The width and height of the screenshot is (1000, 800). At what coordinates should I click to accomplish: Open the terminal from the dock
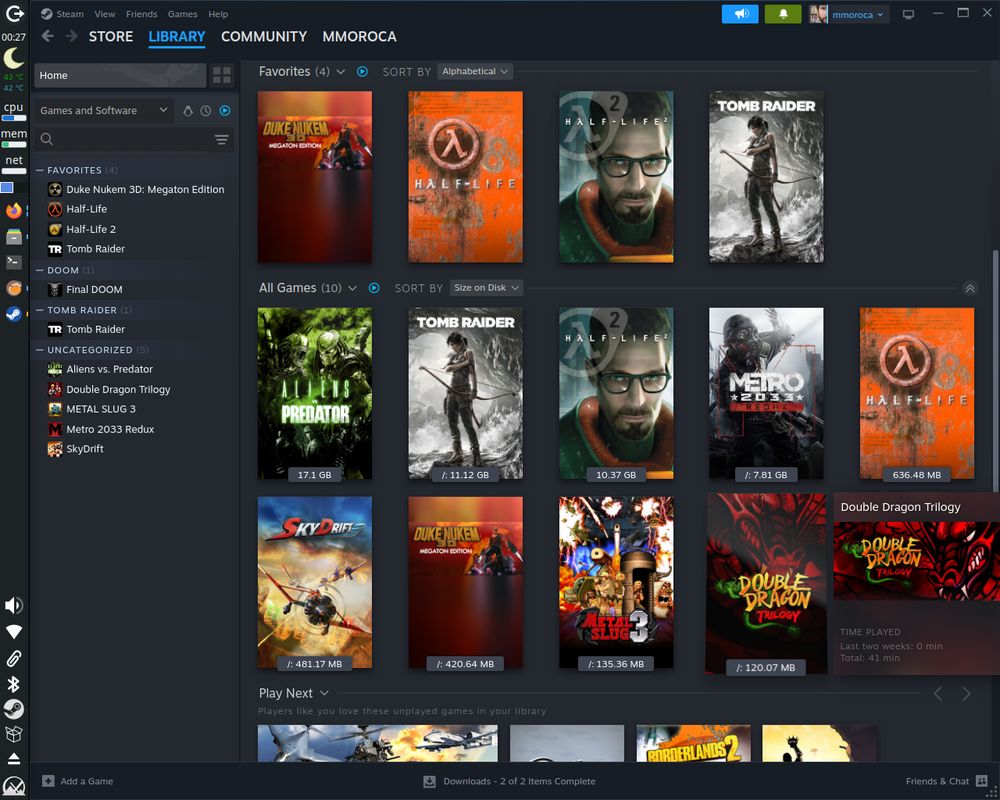coord(13,262)
